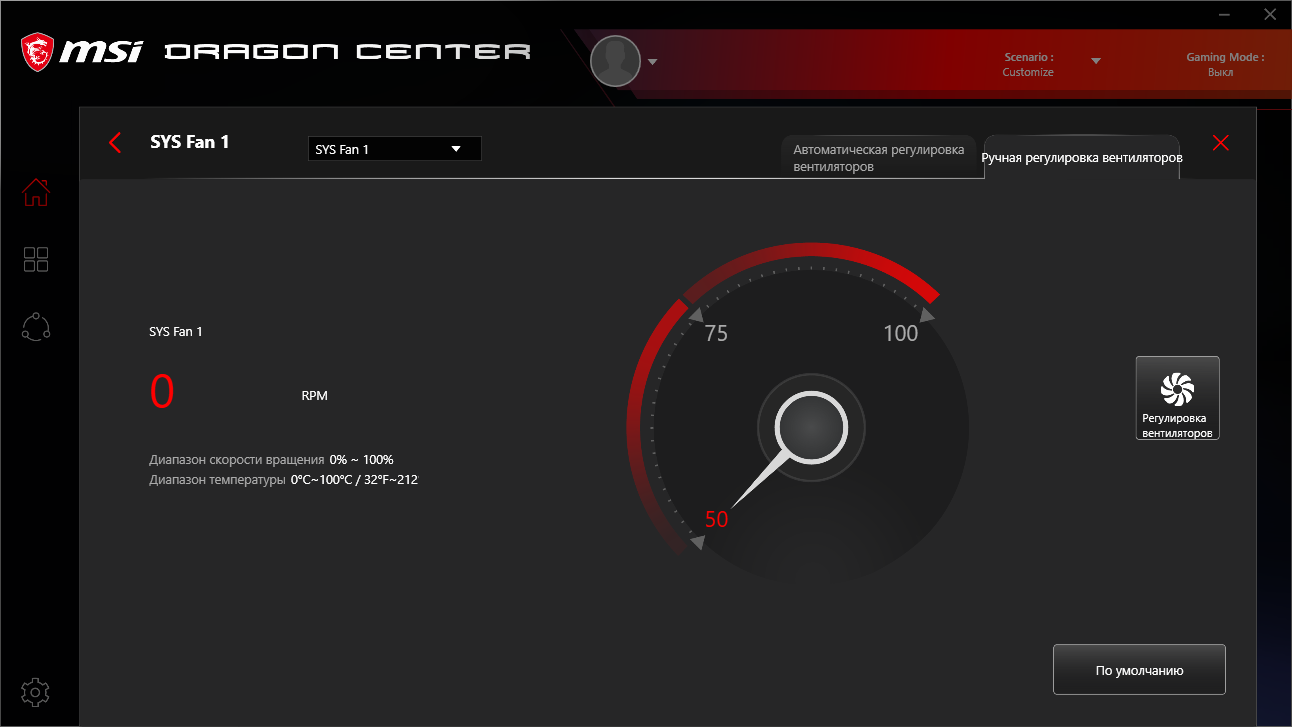
Task: Expand the user account dropdown arrow
Action: pyautogui.click(x=653, y=62)
